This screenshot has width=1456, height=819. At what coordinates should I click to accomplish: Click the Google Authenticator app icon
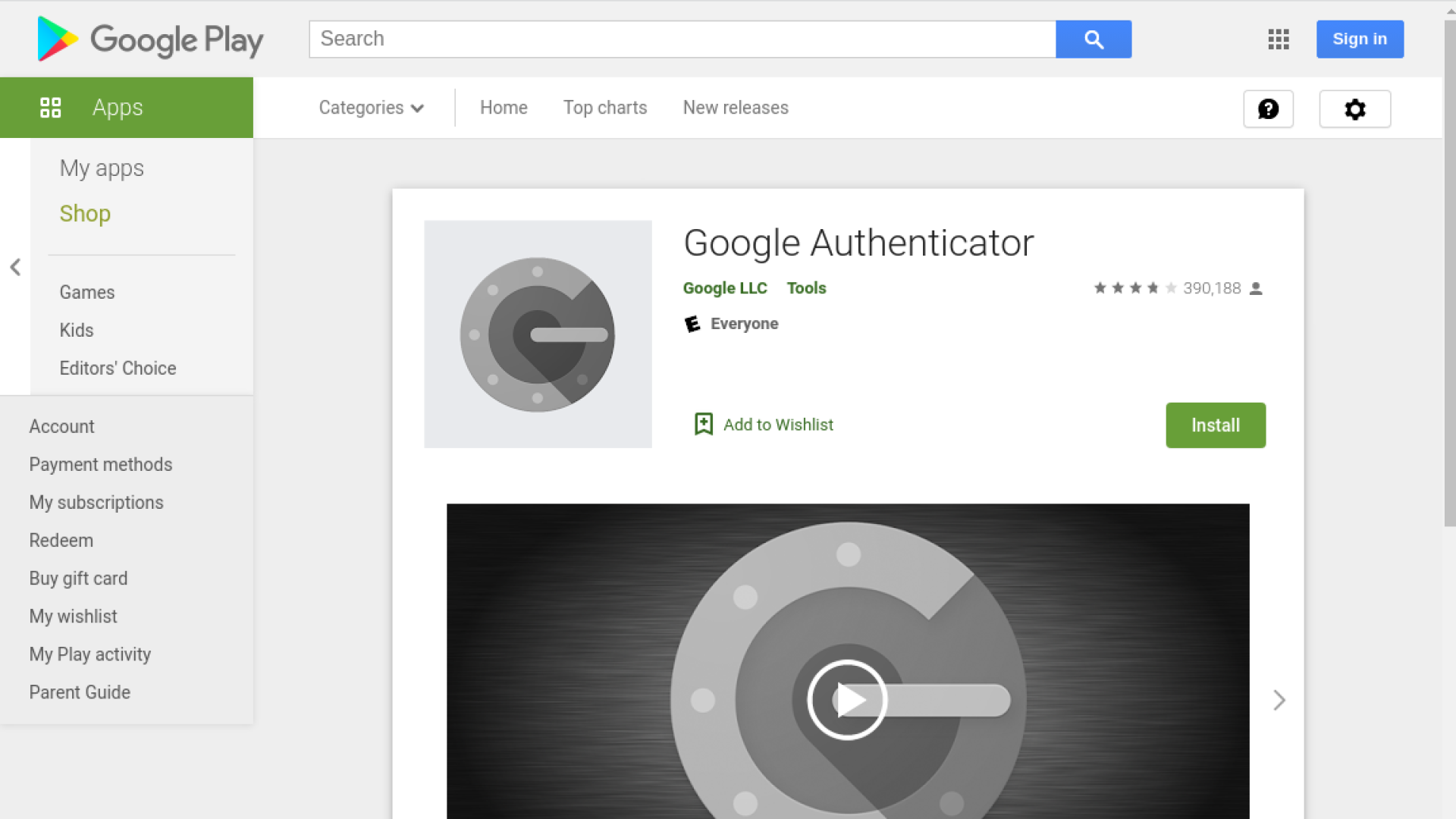(x=538, y=334)
